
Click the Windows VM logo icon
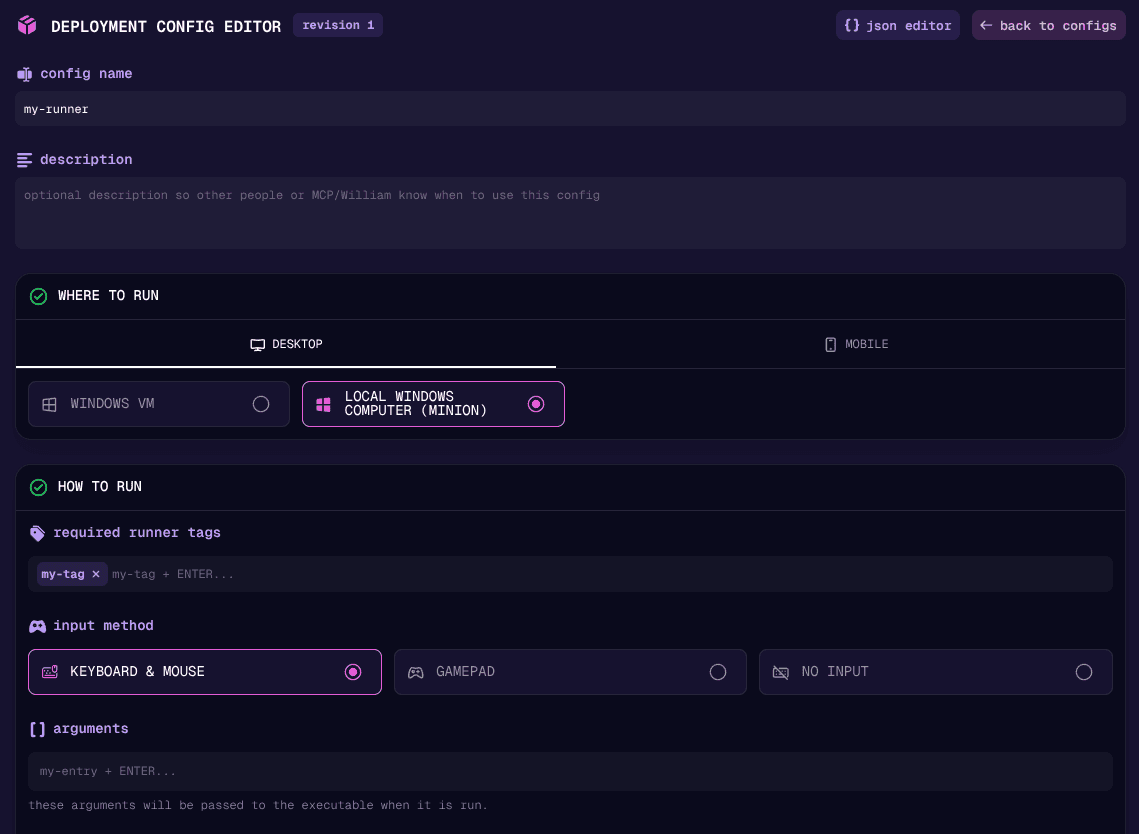[49, 405]
